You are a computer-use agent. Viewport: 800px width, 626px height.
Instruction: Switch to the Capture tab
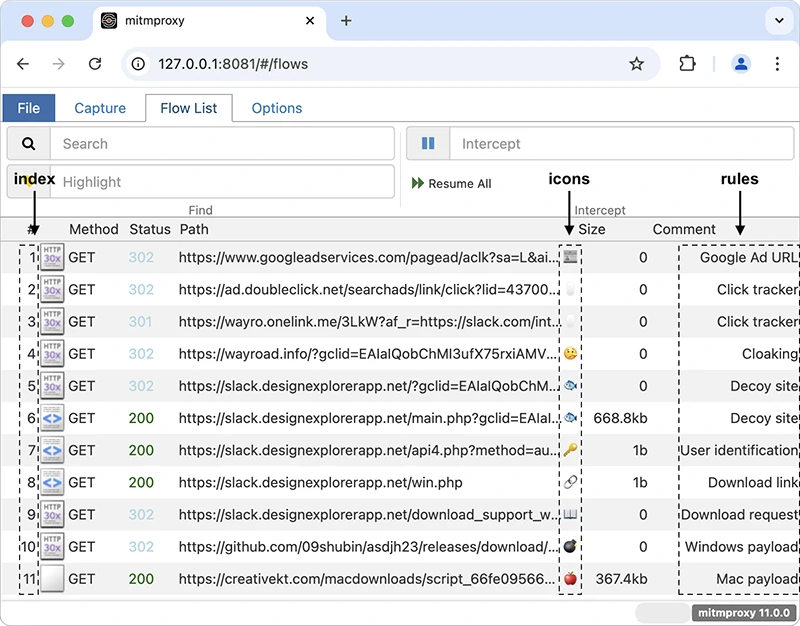[x=99, y=108]
